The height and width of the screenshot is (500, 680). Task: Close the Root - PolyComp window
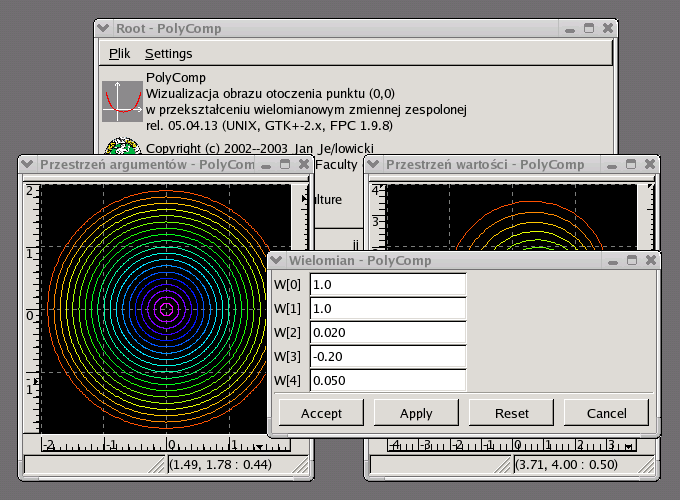[608, 28]
